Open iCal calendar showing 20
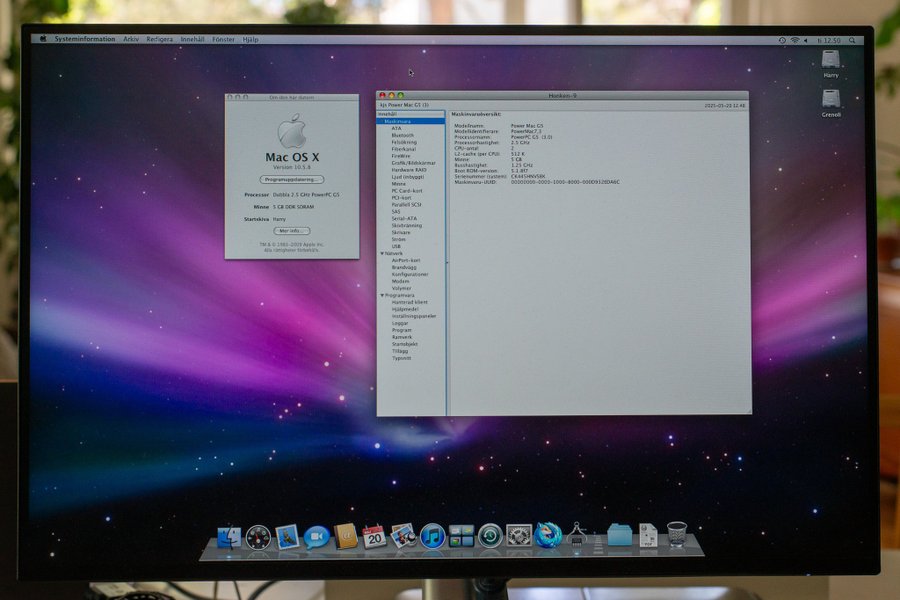Screen dimensions: 900x600 click(374, 537)
